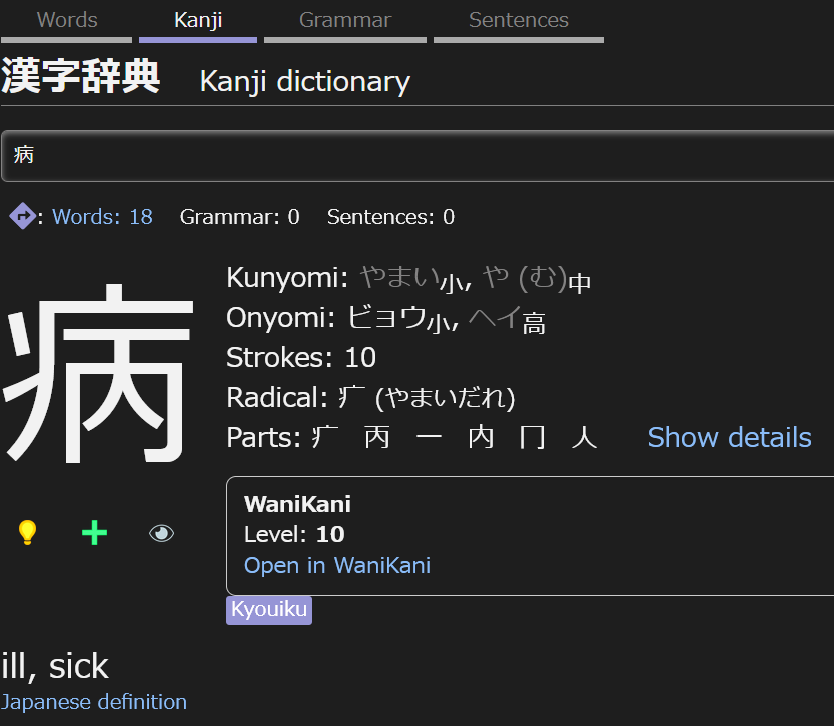Switch to the Sentences tab
The height and width of the screenshot is (726, 834).
point(518,19)
